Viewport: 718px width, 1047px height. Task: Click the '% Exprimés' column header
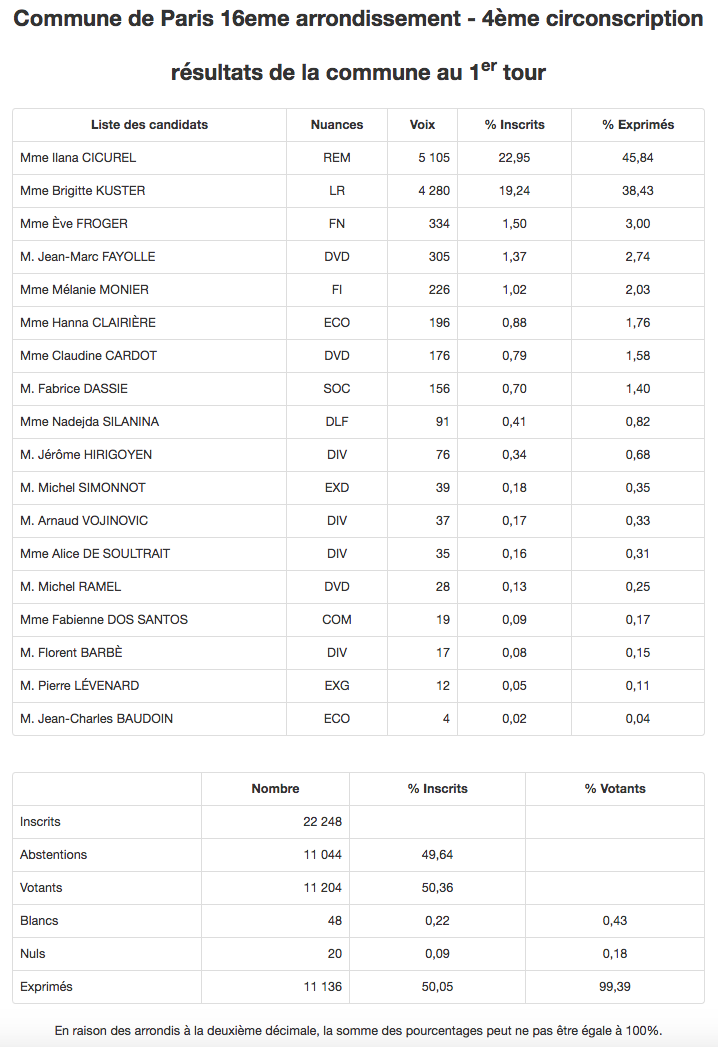point(638,125)
